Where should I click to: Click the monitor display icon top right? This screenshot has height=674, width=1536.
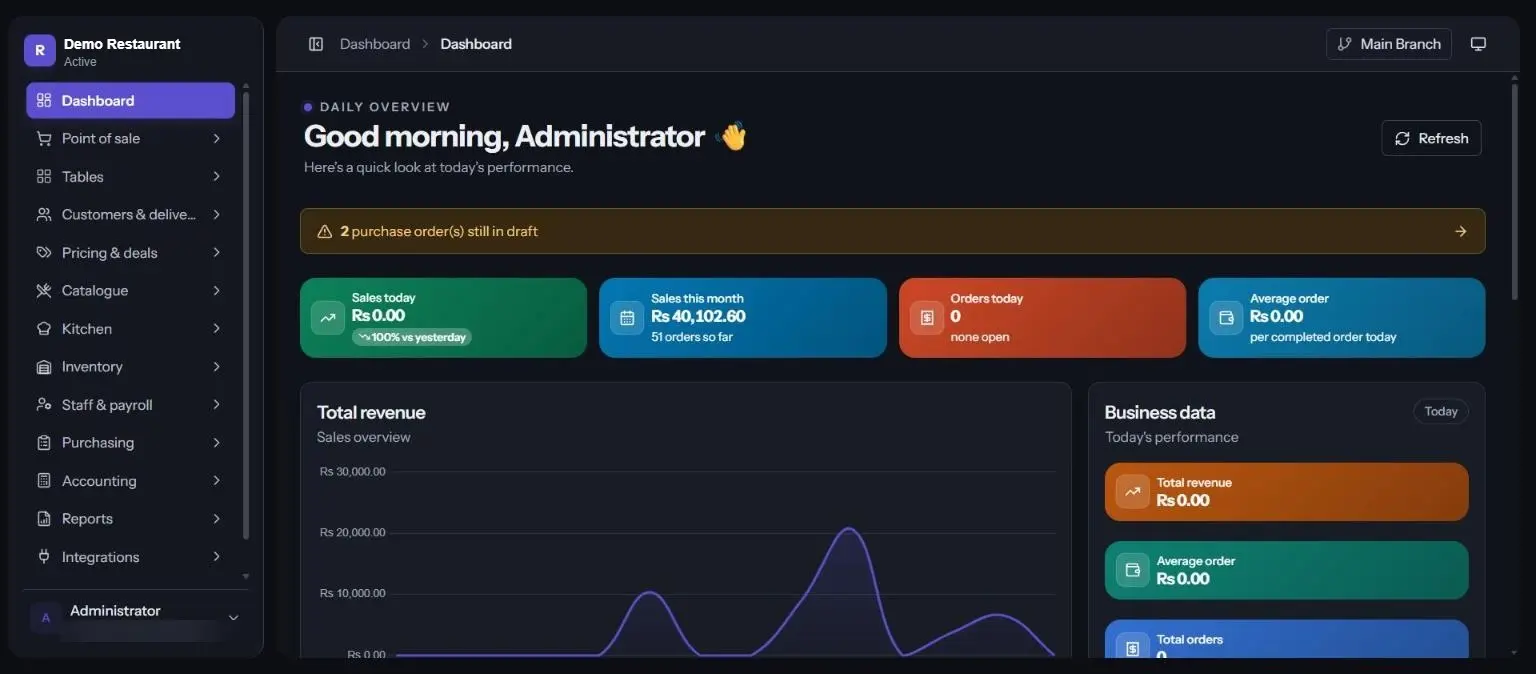(x=1478, y=44)
